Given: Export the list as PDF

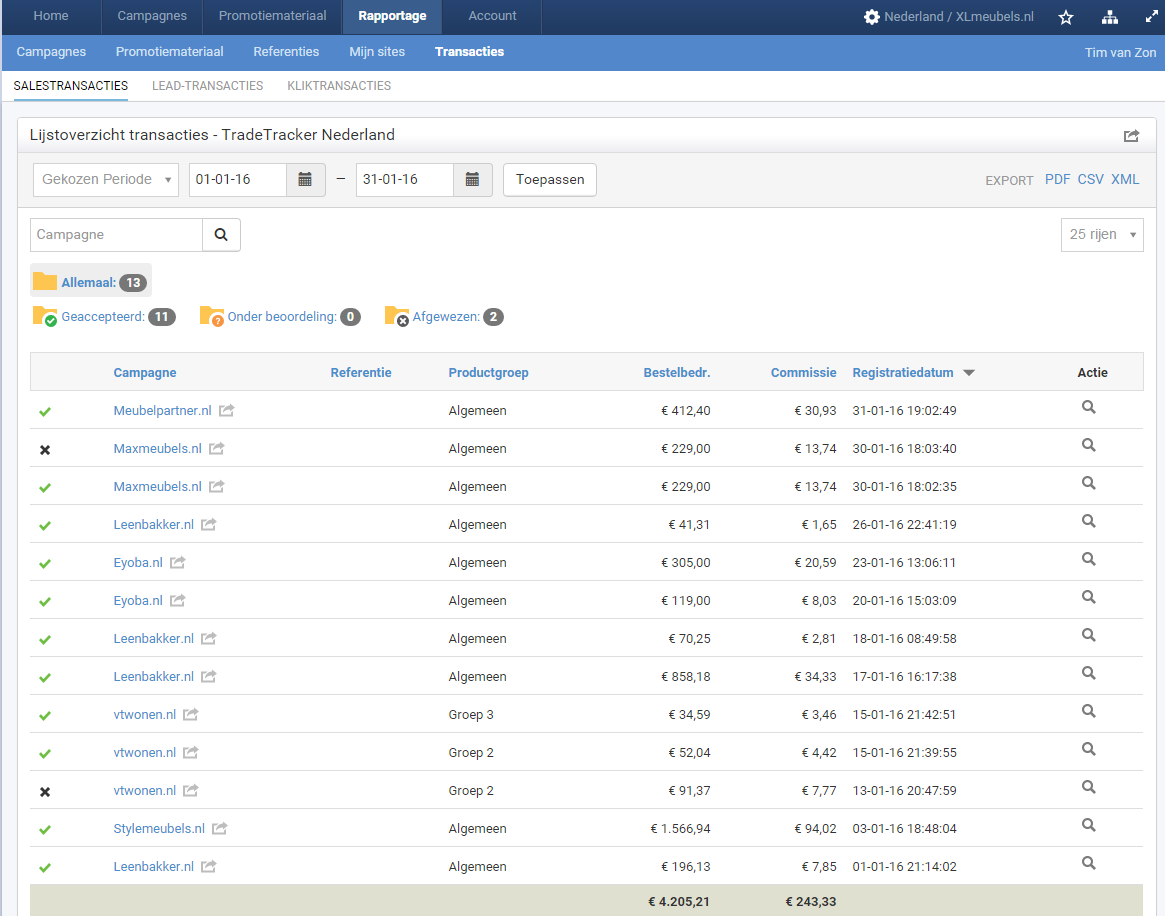Looking at the screenshot, I should (1057, 180).
